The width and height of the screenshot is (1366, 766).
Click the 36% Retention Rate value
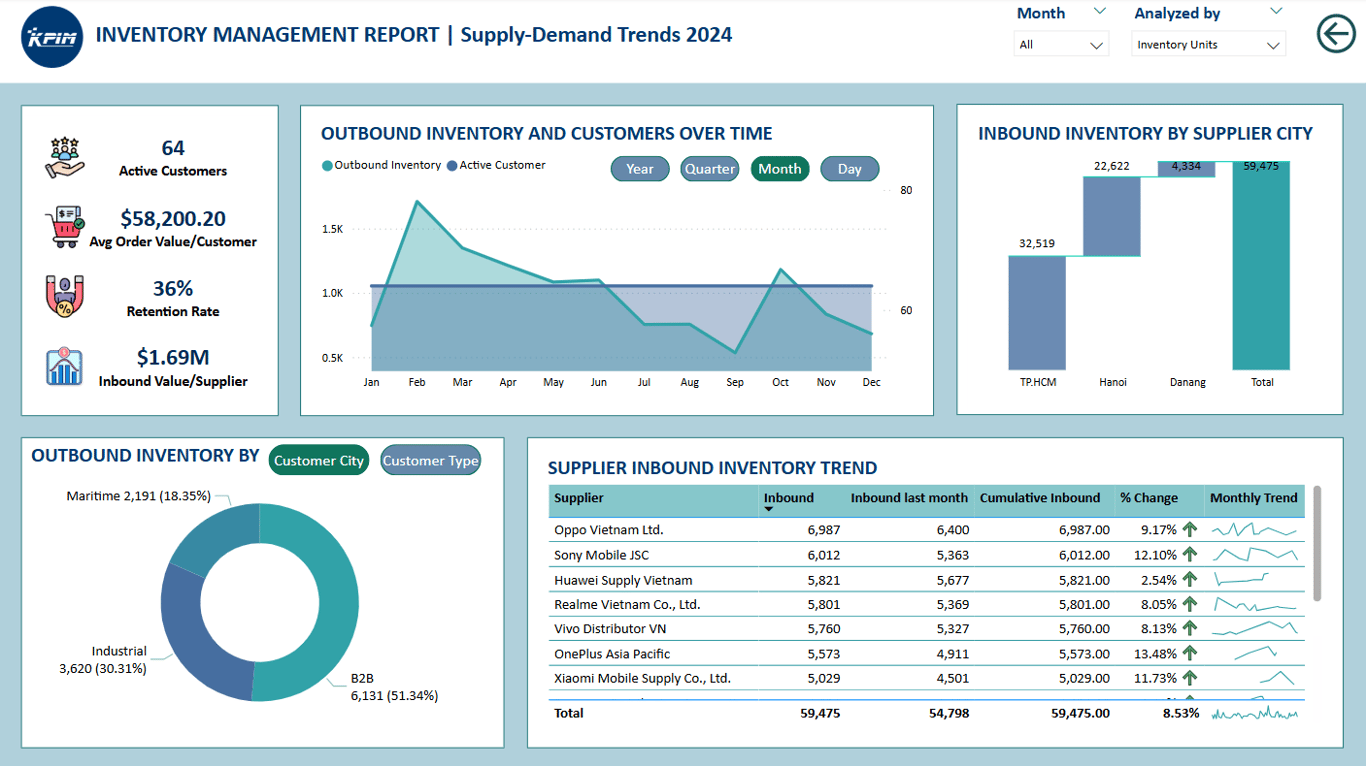(173, 288)
